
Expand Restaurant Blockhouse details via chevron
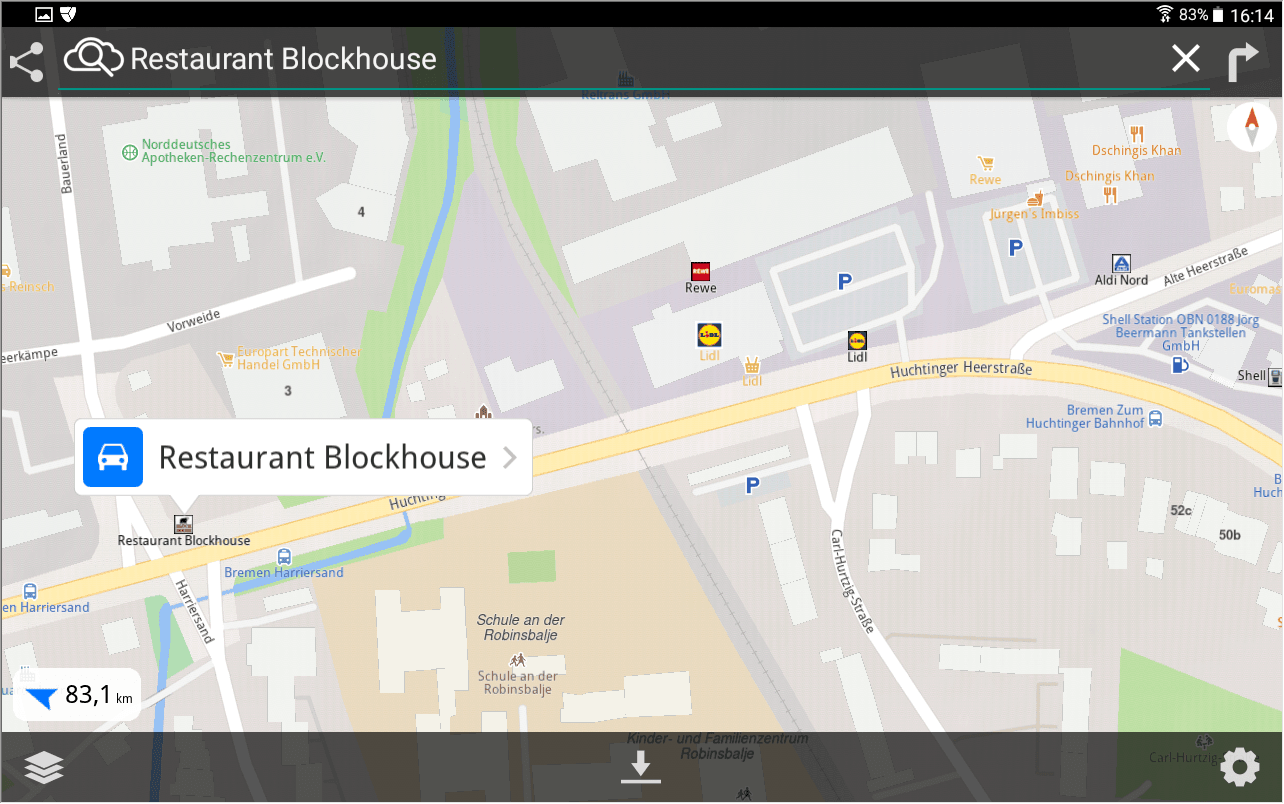(x=509, y=458)
